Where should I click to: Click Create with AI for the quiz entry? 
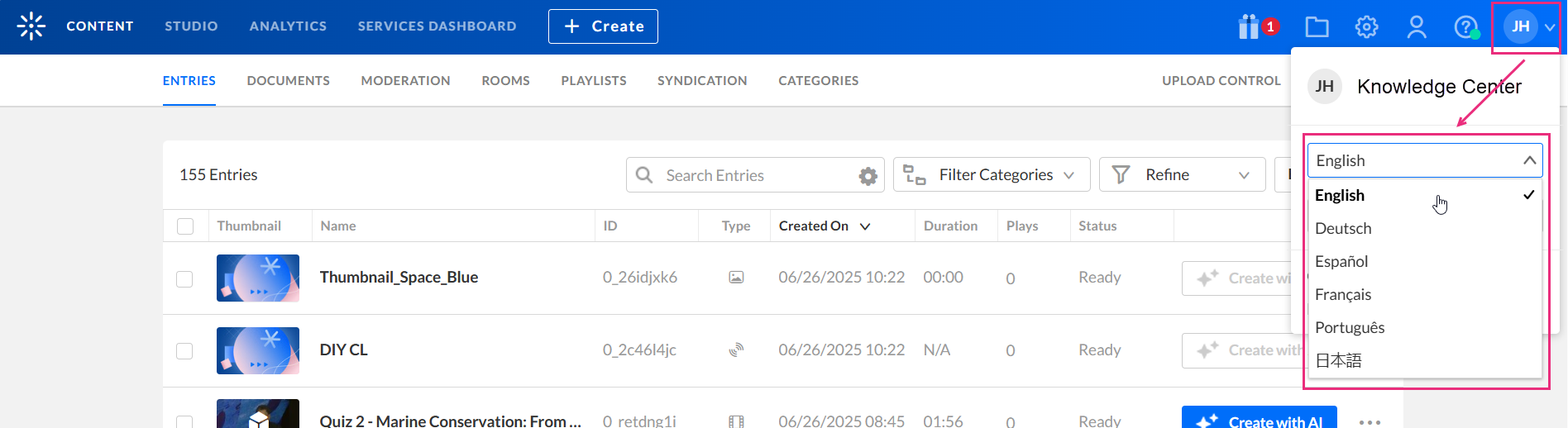tap(1259, 420)
